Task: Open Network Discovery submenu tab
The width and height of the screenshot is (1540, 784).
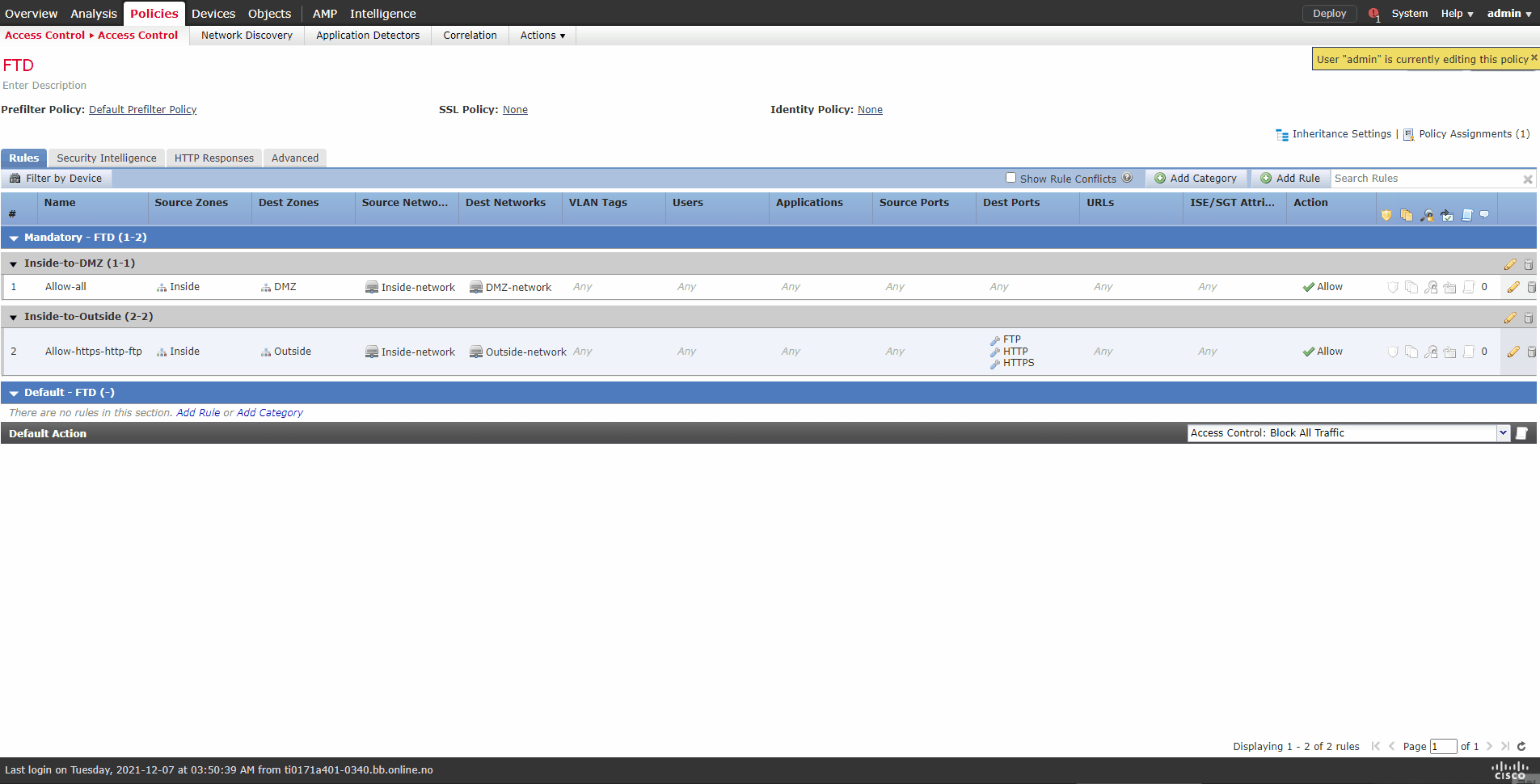Action: tap(247, 36)
